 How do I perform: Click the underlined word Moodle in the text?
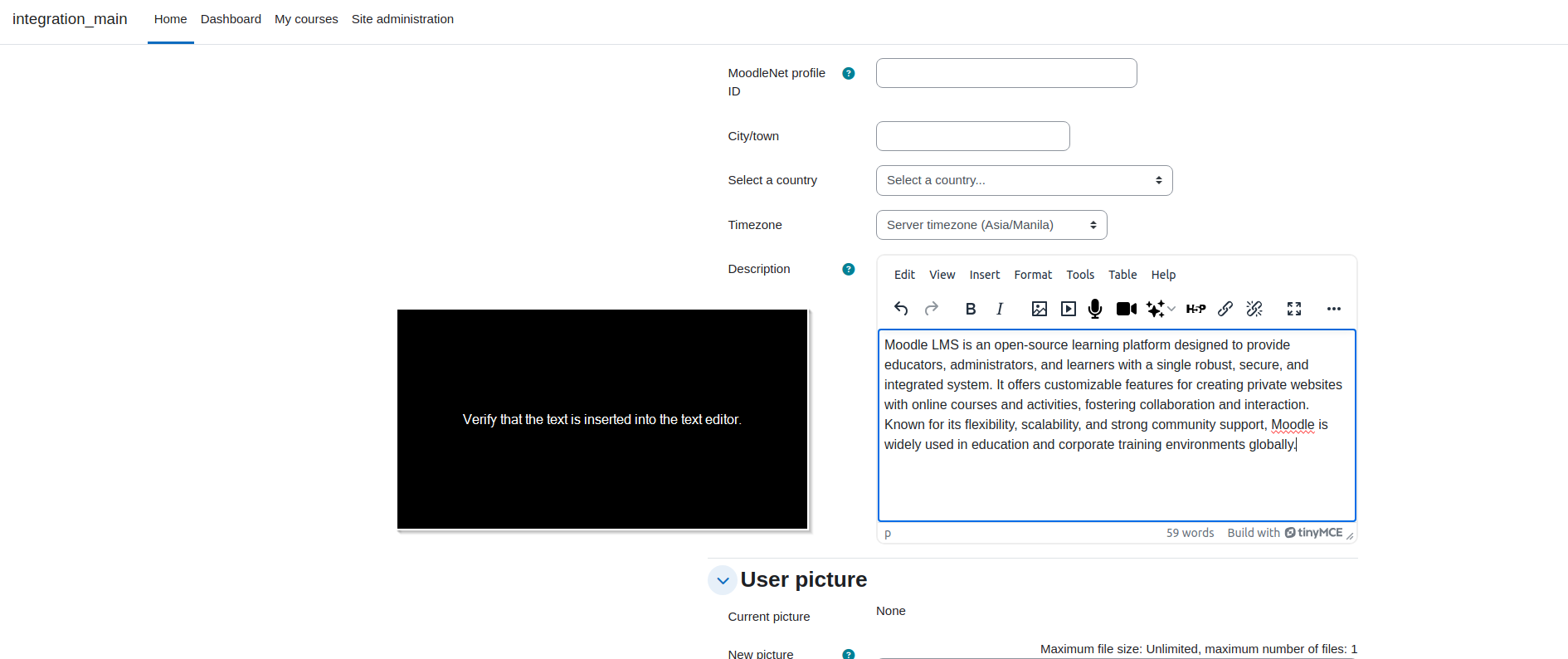[1293, 425]
